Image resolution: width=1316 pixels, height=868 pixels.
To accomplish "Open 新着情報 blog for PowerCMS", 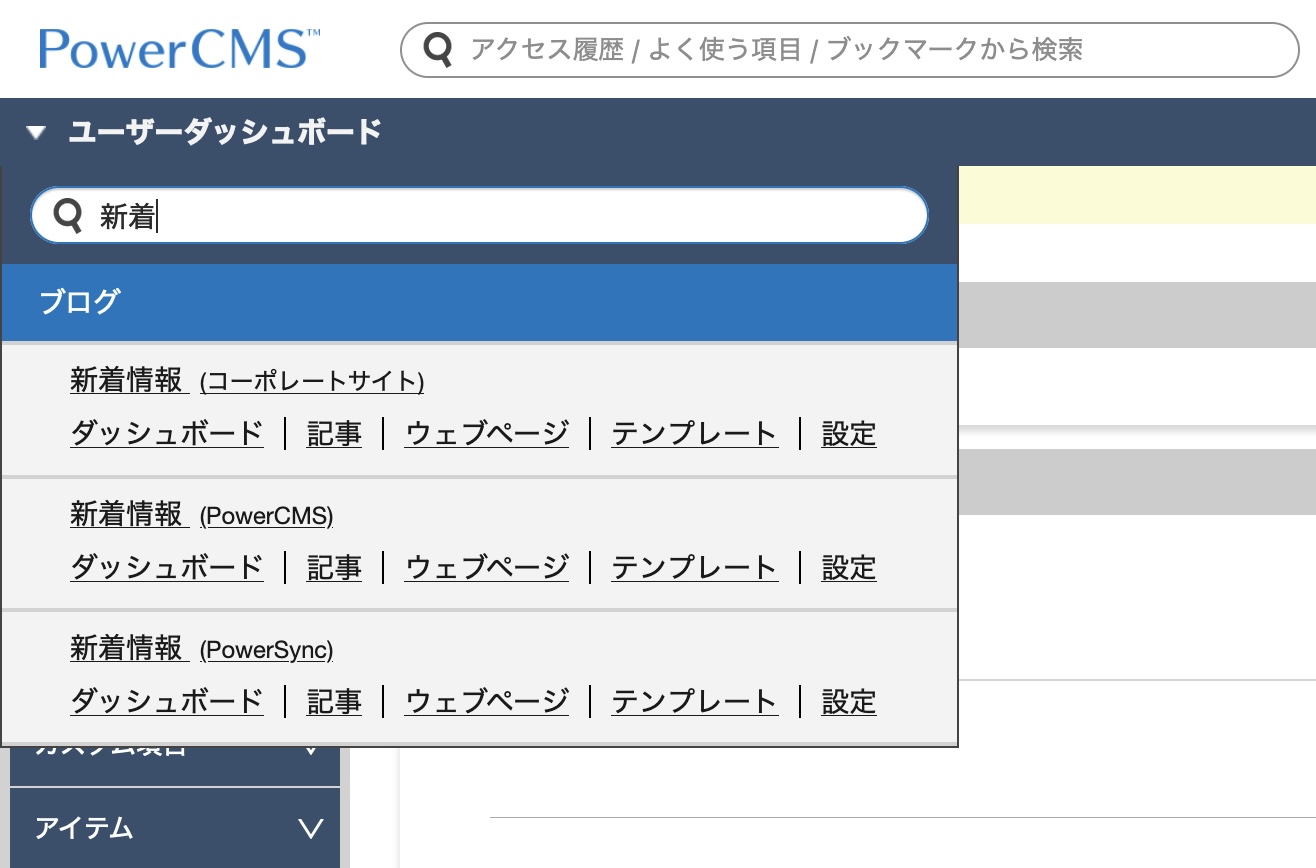I will click(127, 514).
